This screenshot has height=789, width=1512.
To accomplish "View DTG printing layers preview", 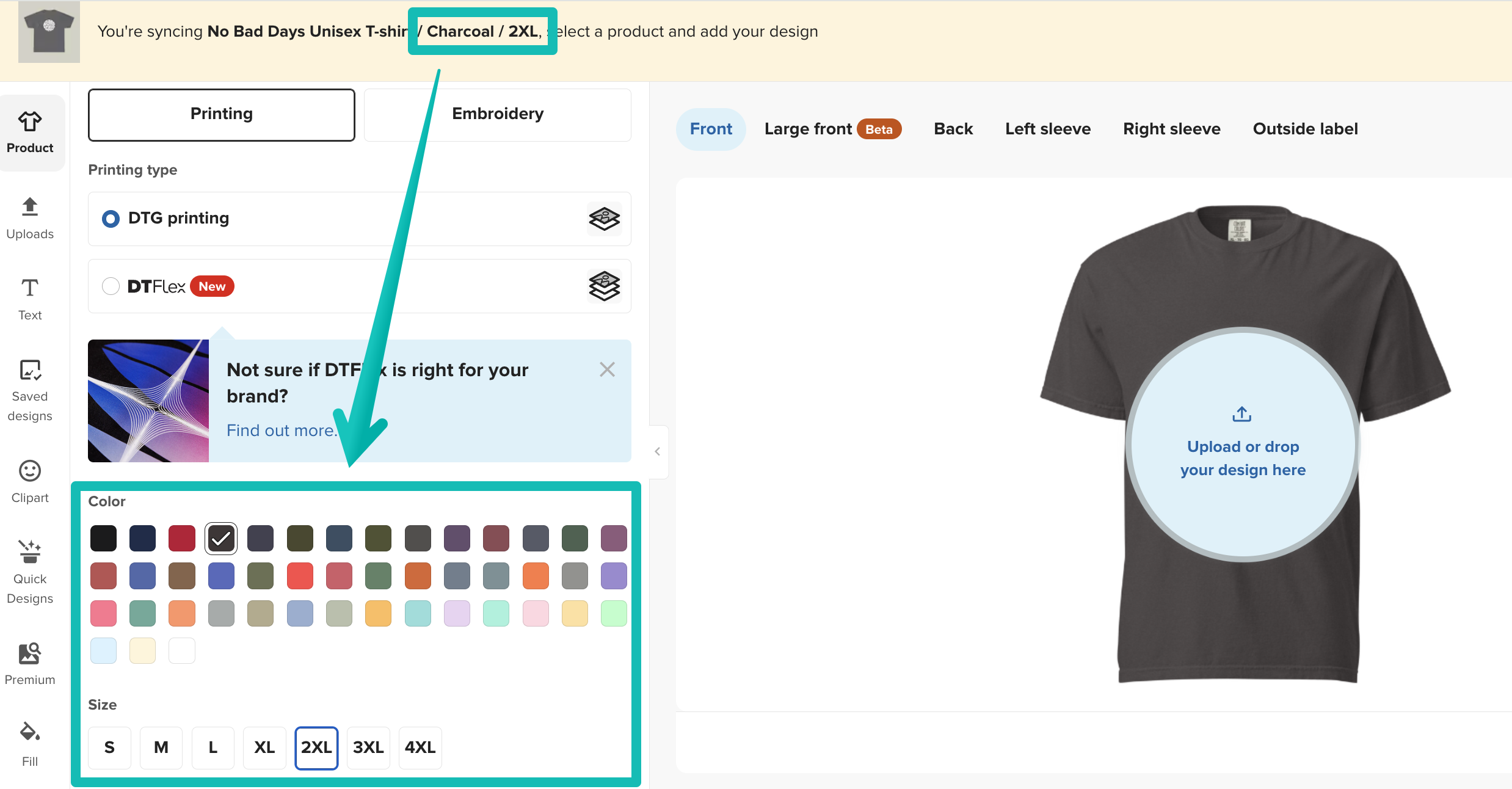I will (604, 219).
